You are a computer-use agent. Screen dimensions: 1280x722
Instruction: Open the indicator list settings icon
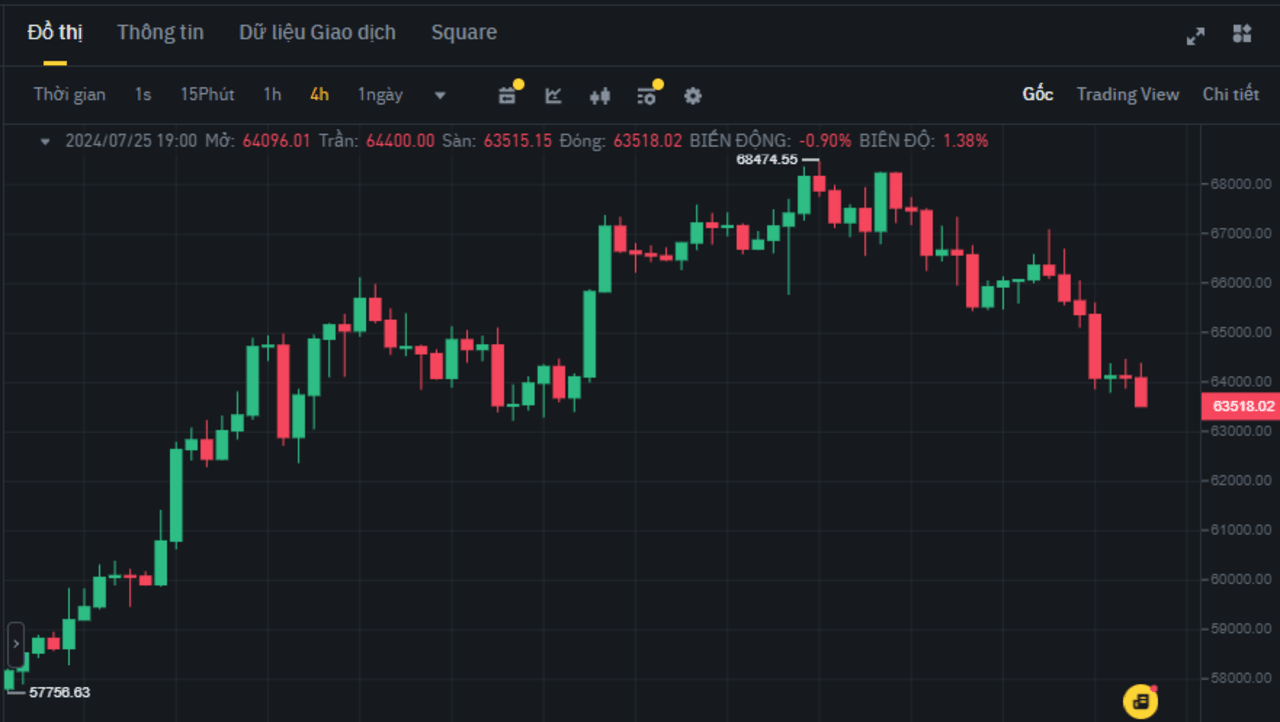click(647, 95)
